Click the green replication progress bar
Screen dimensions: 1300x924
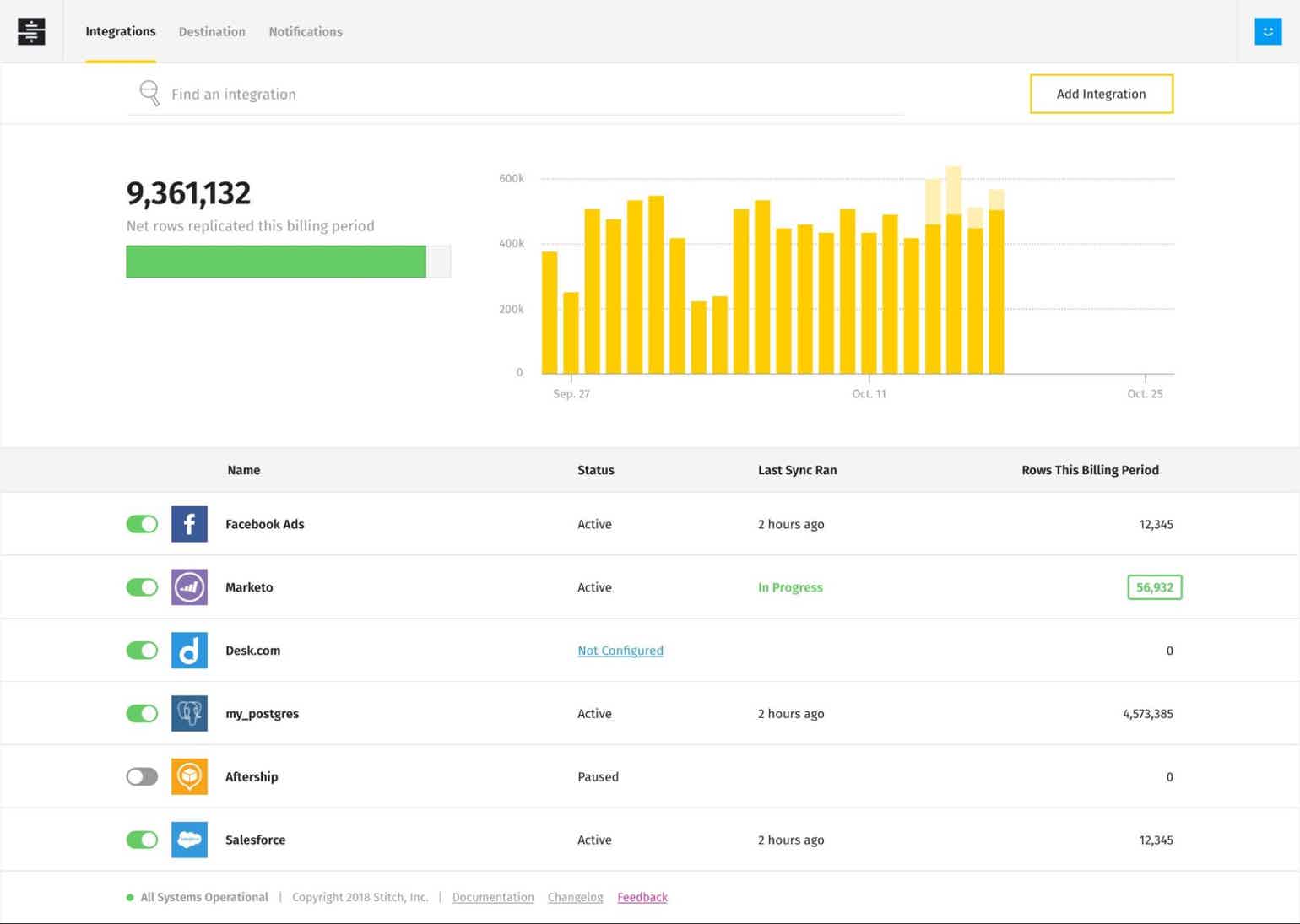tap(276, 262)
